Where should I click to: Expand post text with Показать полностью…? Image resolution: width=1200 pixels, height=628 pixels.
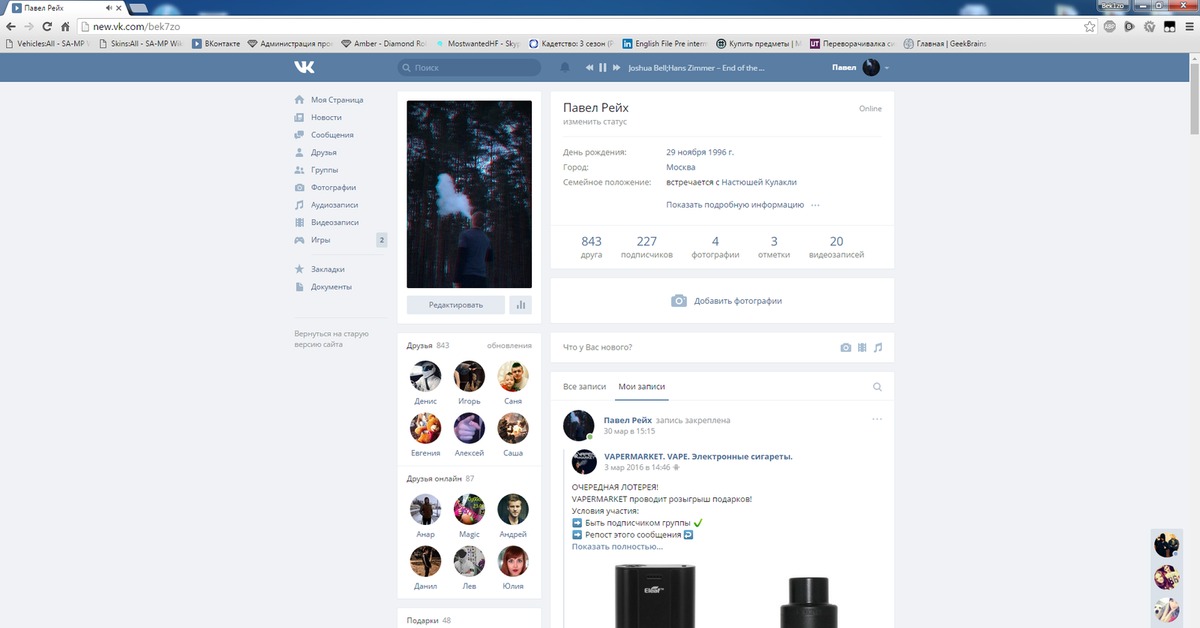(617, 547)
